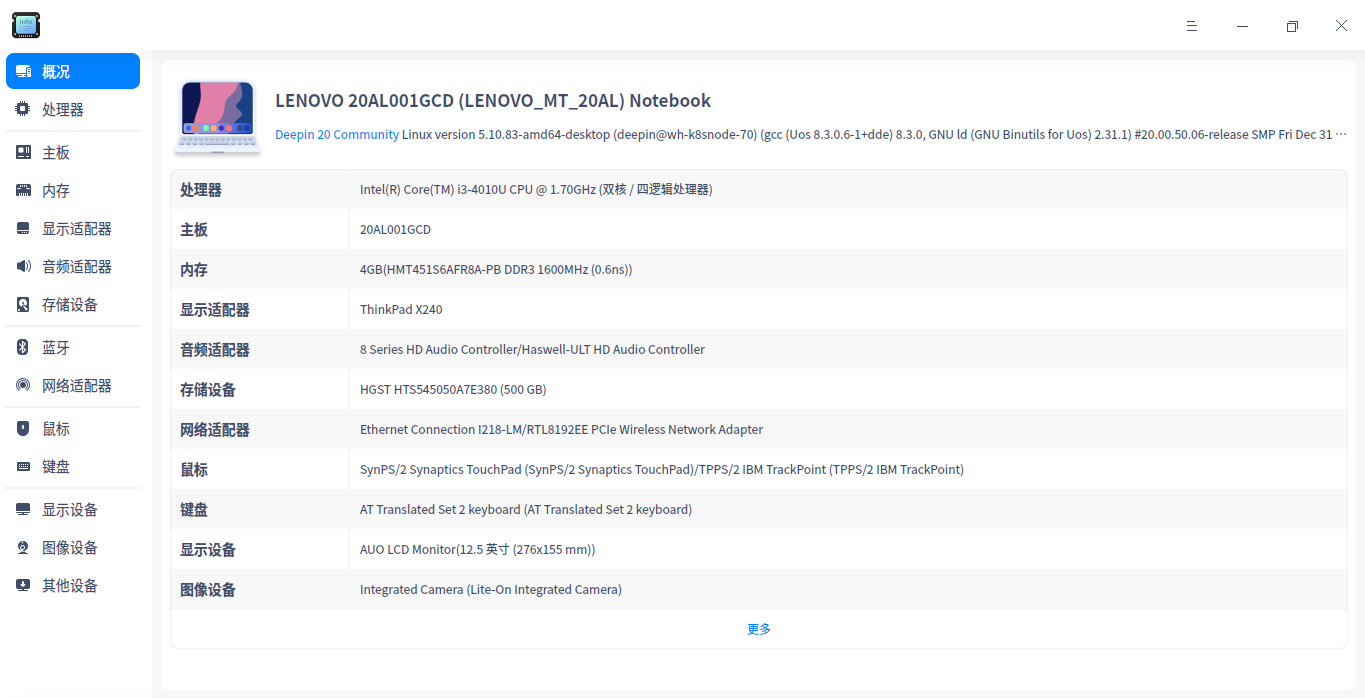Click the 主板 motherboard icon in sidebar
Image resolution: width=1365 pixels, height=698 pixels.
tap(23, 152)
